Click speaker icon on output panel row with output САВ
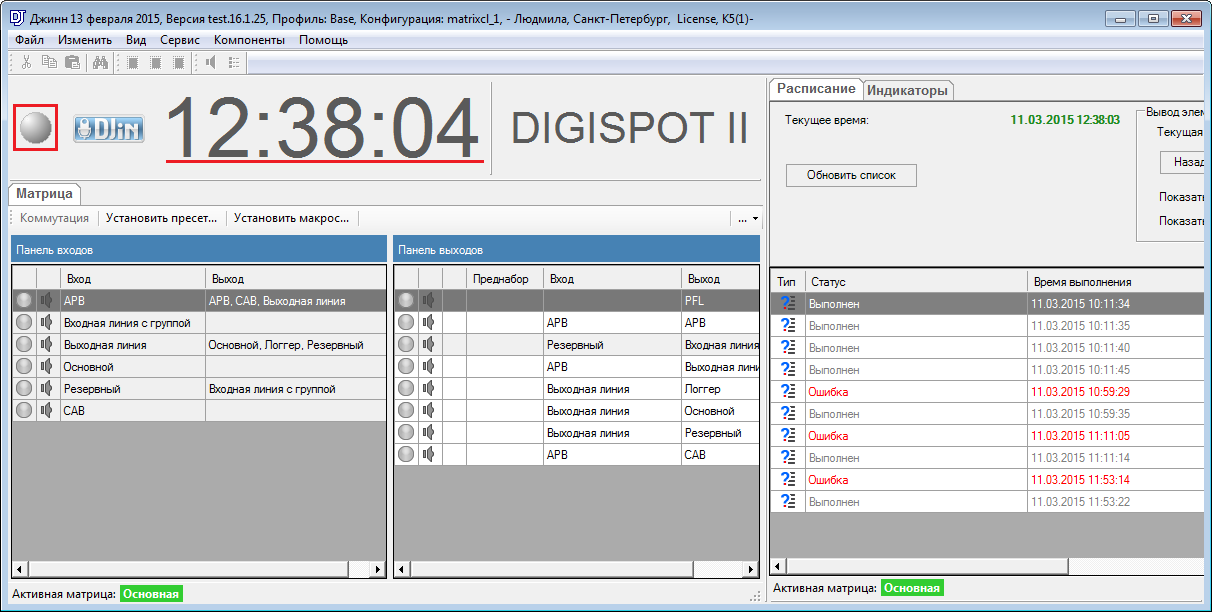Viewport: 1212px width, 612px height. (430, 455)
